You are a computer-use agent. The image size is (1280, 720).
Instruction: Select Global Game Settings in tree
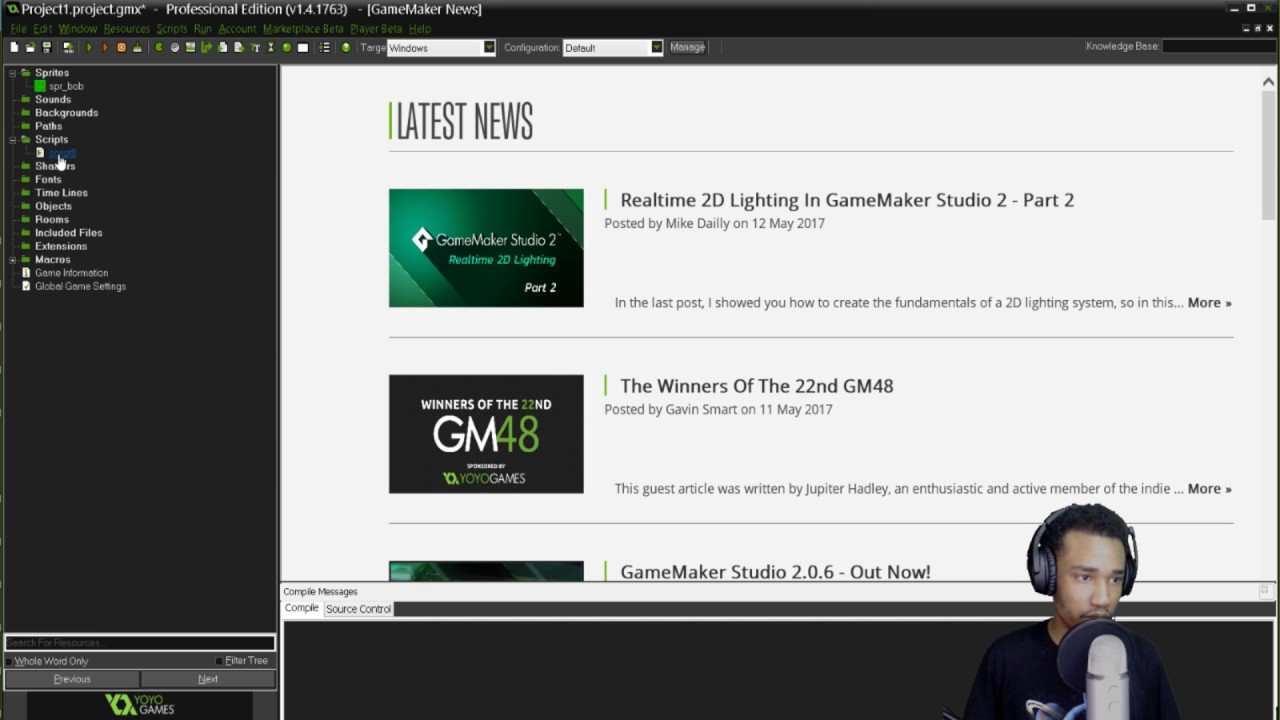(80, 286)
